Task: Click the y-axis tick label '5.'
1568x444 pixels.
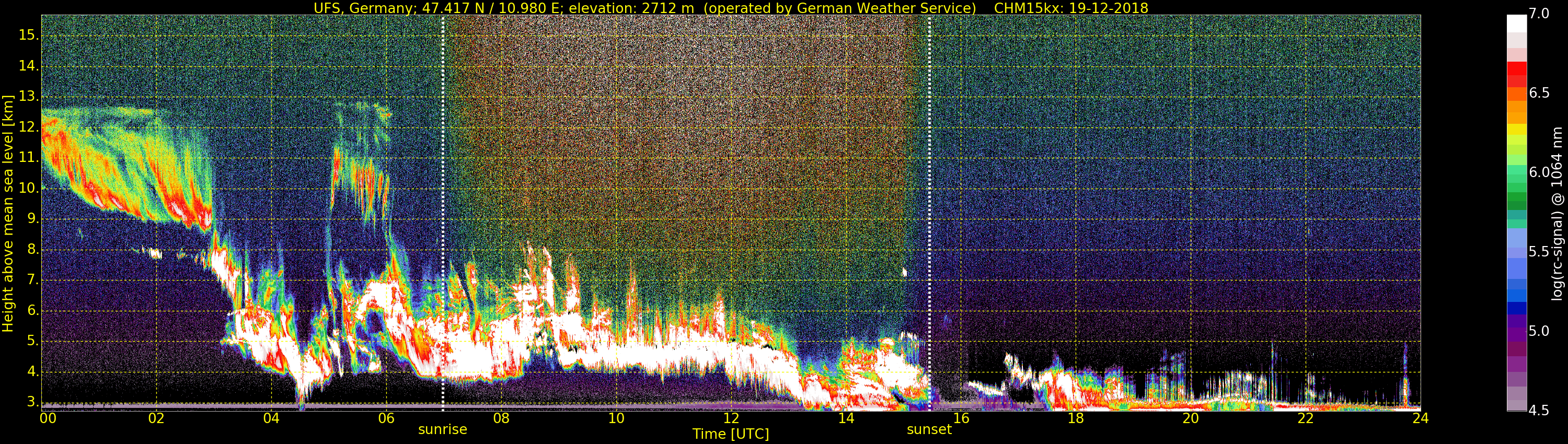Action: (x=33, y=341)
